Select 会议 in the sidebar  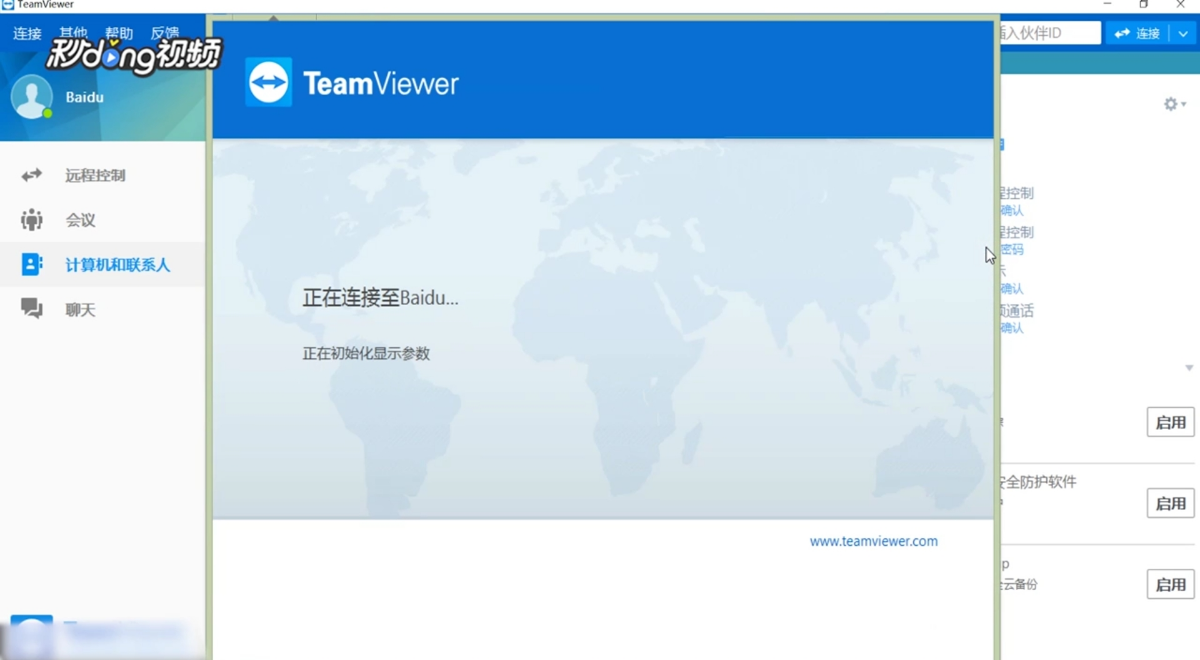pos(80,220)
